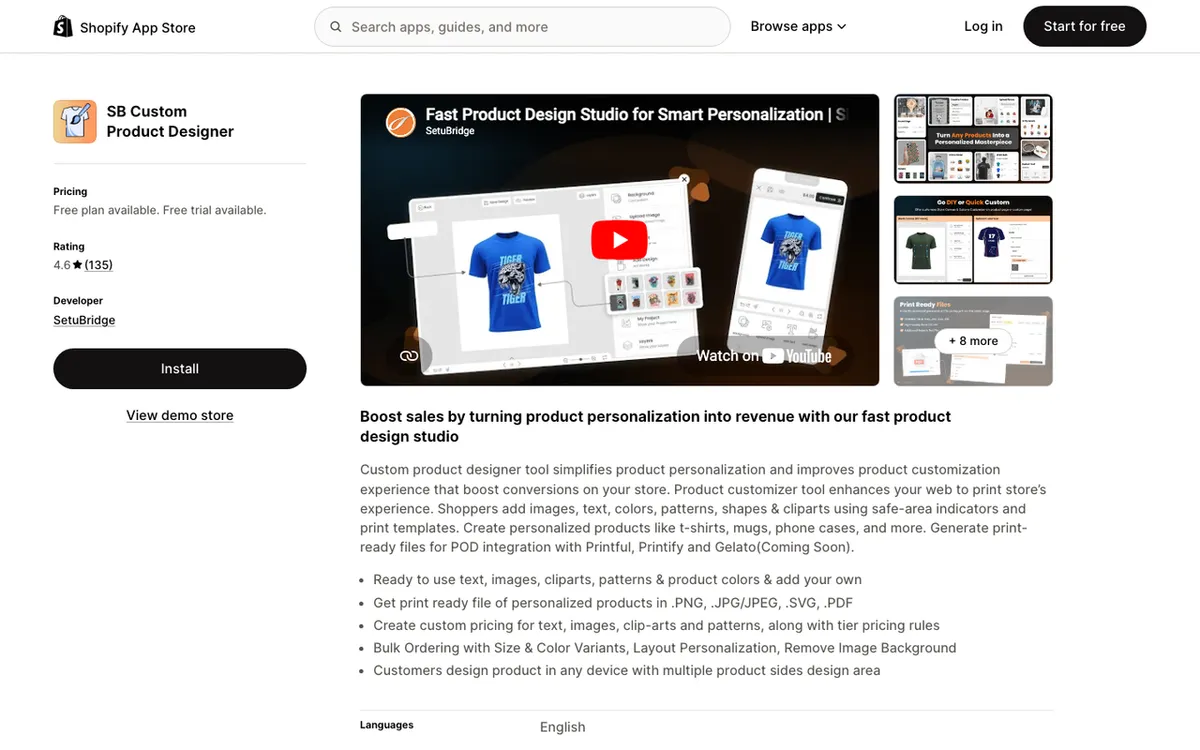Screen dimensions: 1200x750
Task: Click the SetuBridge channel avatar in video
Action: [400, 122]
